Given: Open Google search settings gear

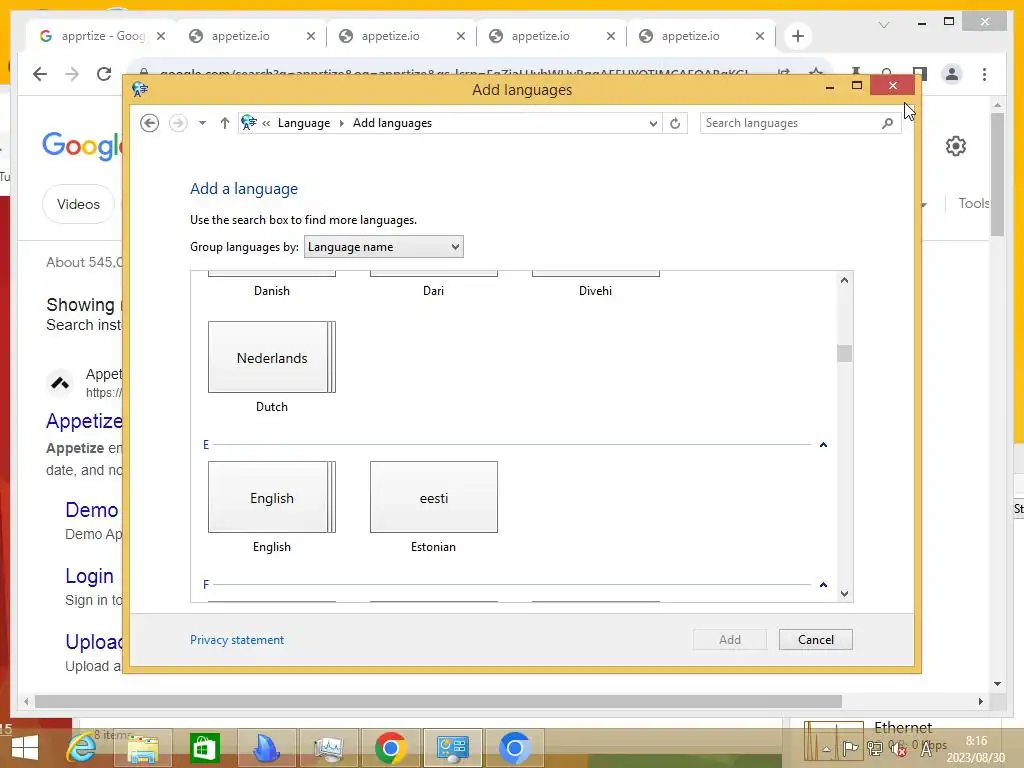Looking at the screenshot, I should pos(955,146).
